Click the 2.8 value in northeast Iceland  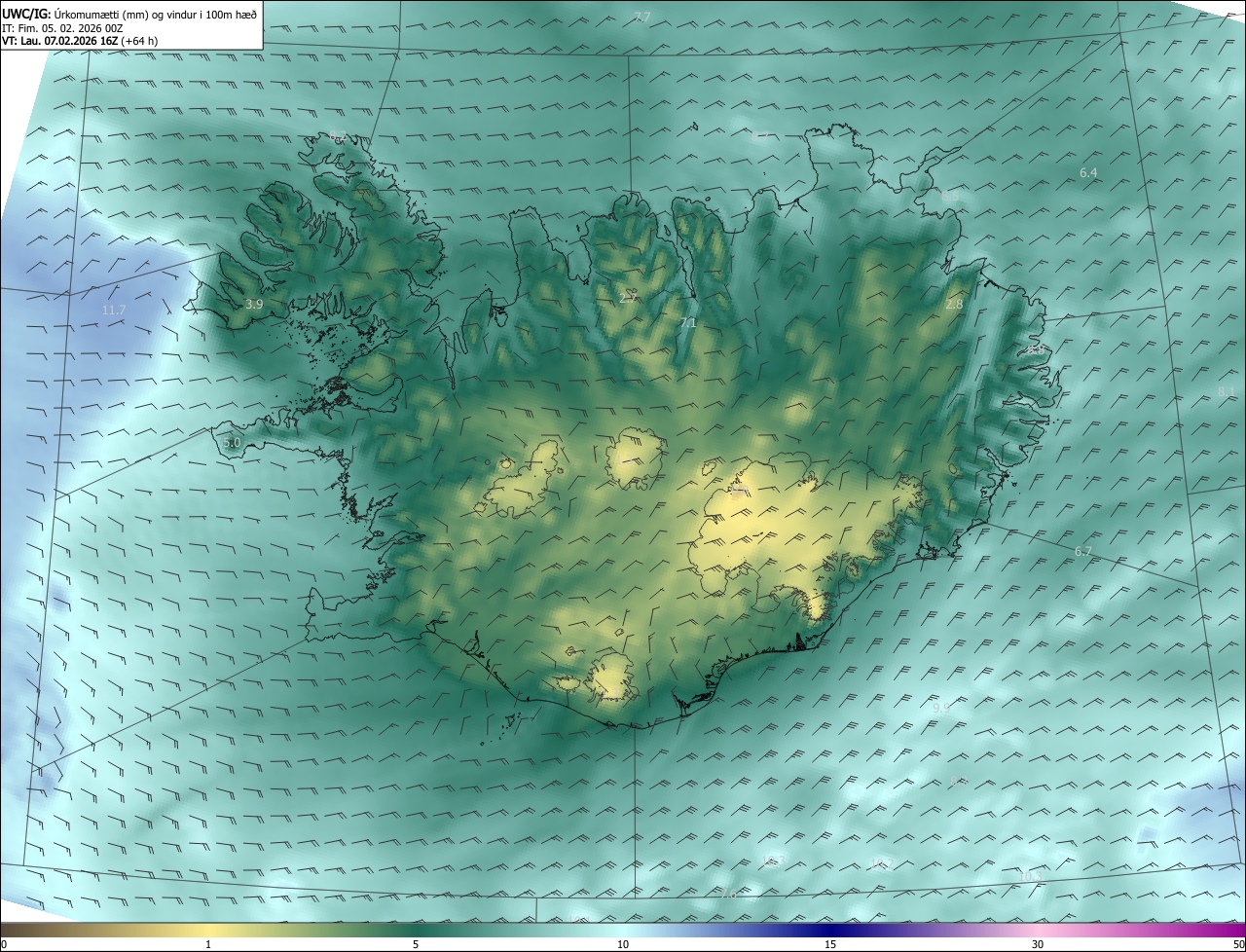click(x=954, y=305)
